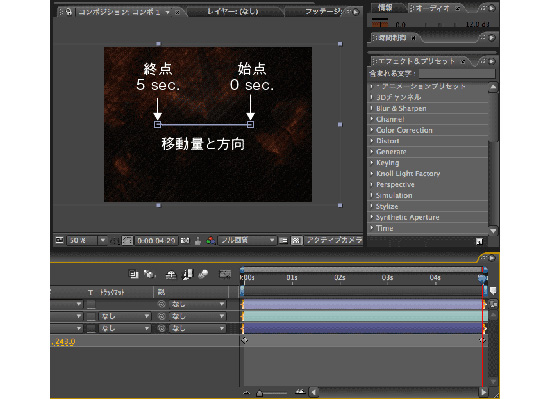
Task: Open アクティブカメラ view dropdown
Action: [x=333, y=241]
